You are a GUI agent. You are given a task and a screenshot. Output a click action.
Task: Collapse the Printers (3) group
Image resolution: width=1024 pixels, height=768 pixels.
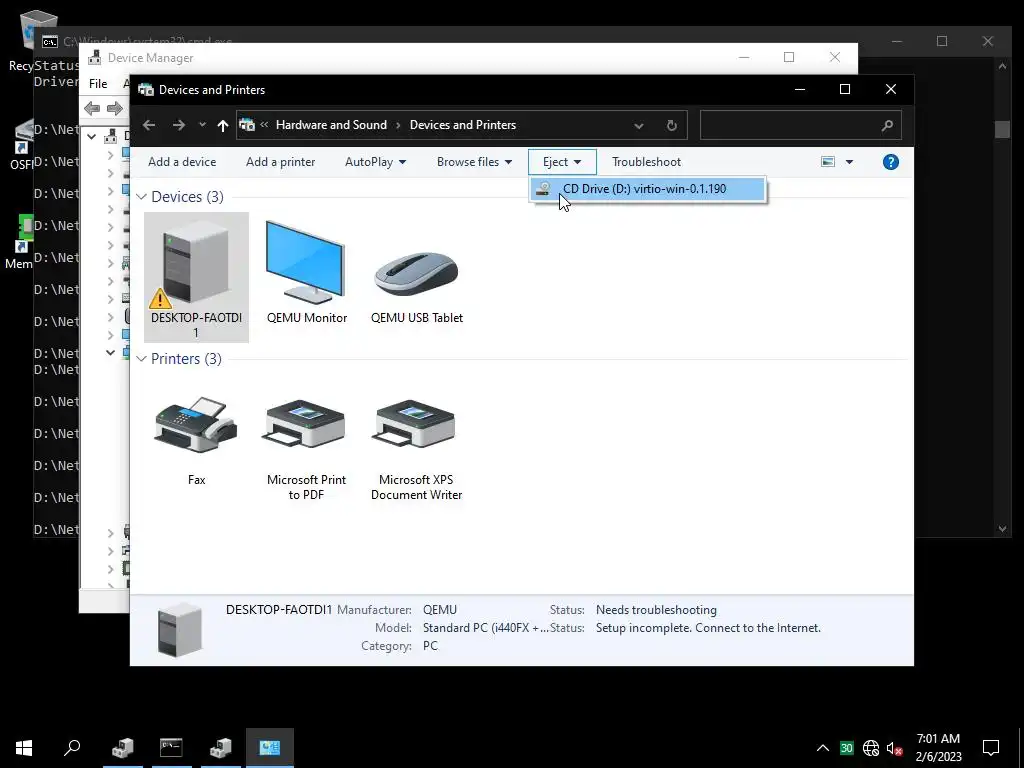click(x=141, y=359)
